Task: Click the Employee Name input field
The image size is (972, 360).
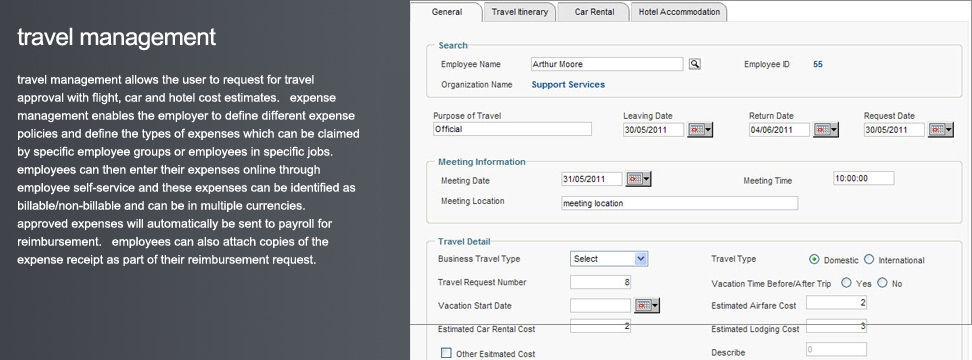Action: coord(608,64)
